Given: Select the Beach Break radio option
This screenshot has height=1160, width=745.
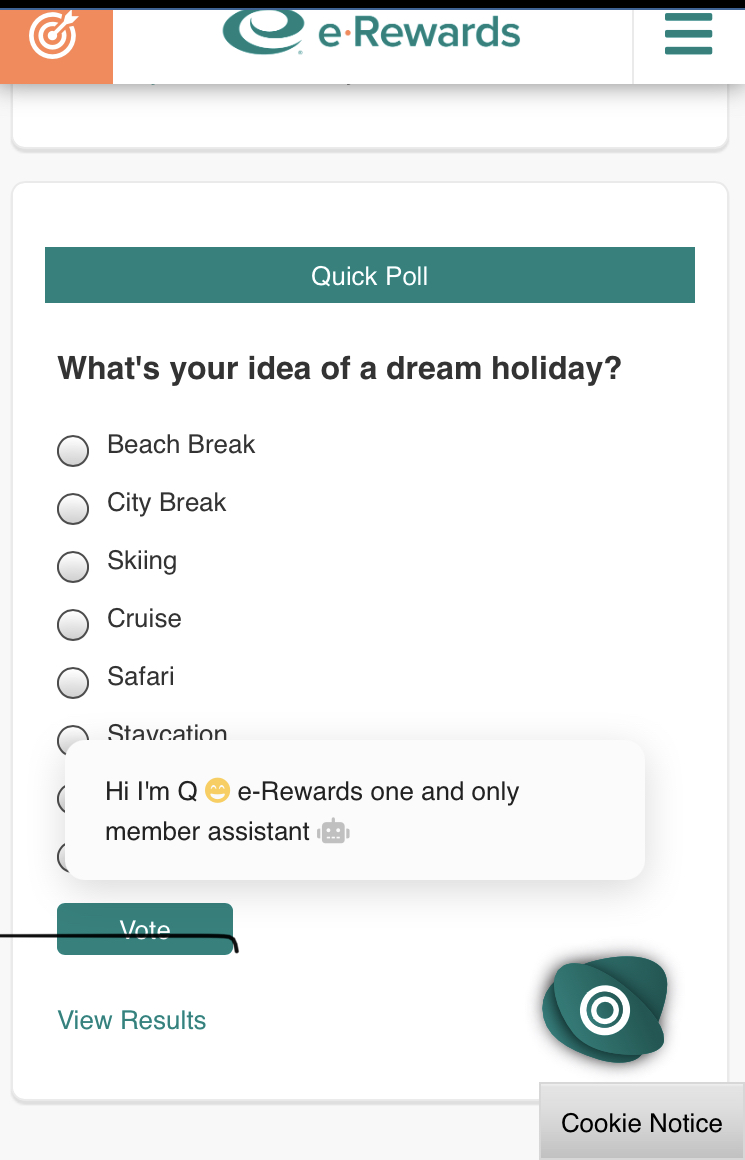Looking at the screenshot, I should tap(73, 450).
